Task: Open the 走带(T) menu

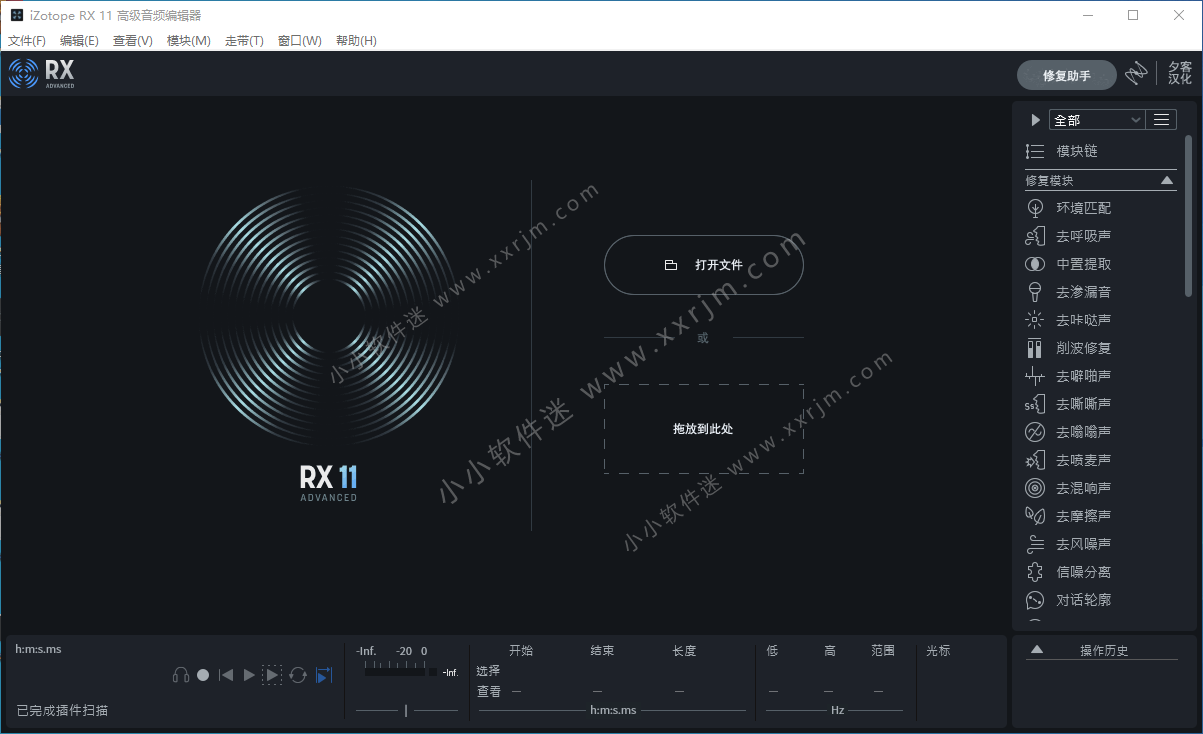Action: point(244,41)
